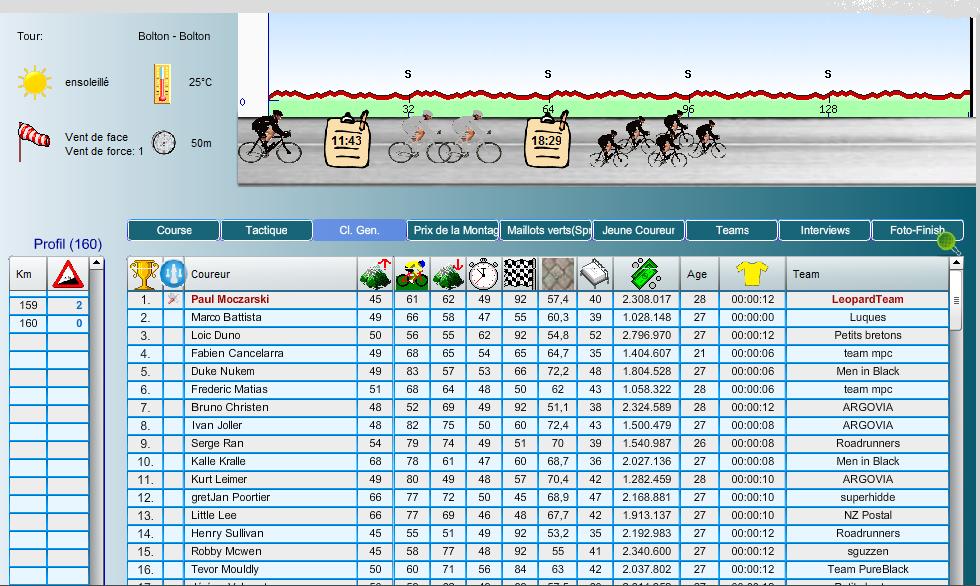980x586 pixels.
Task: Sort by checkered flag sprint column
Action: [x=520, y=273]
